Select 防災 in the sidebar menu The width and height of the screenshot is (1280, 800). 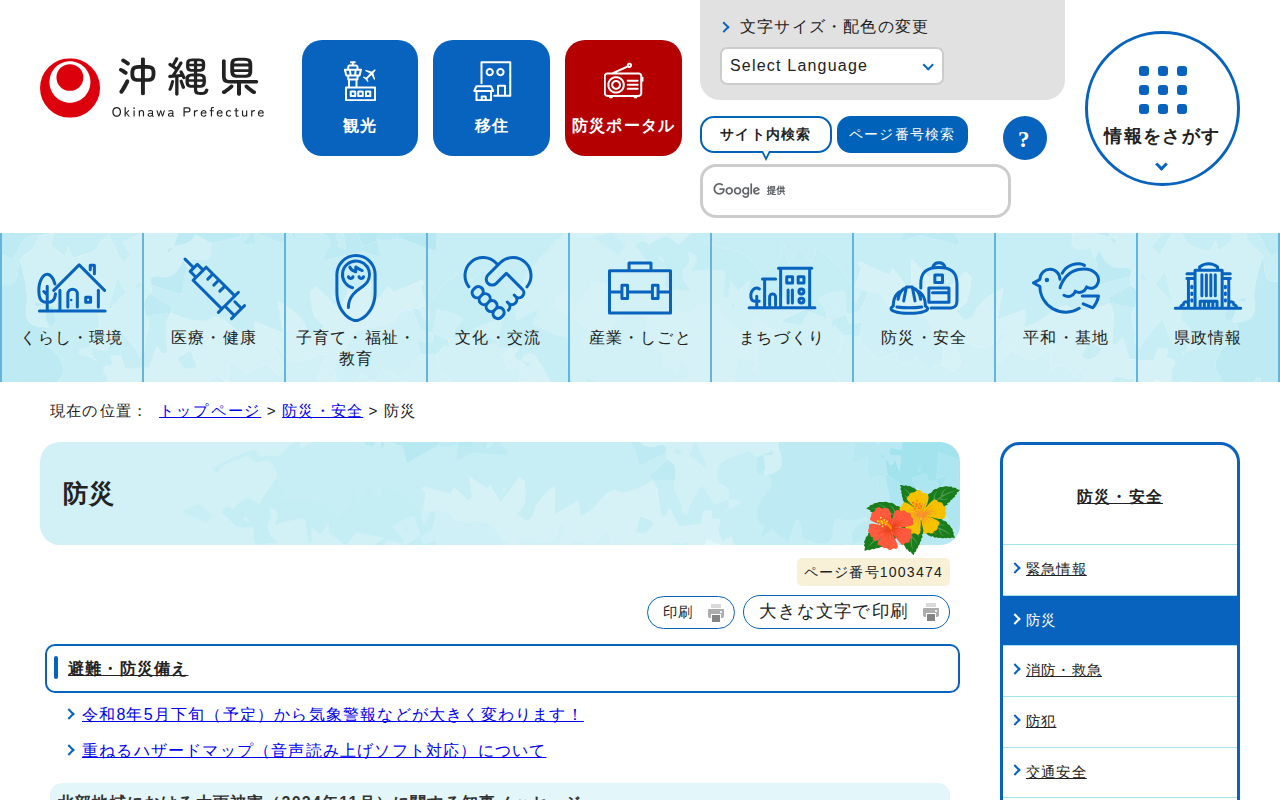pyautogui.click(x=1120, y=621)
